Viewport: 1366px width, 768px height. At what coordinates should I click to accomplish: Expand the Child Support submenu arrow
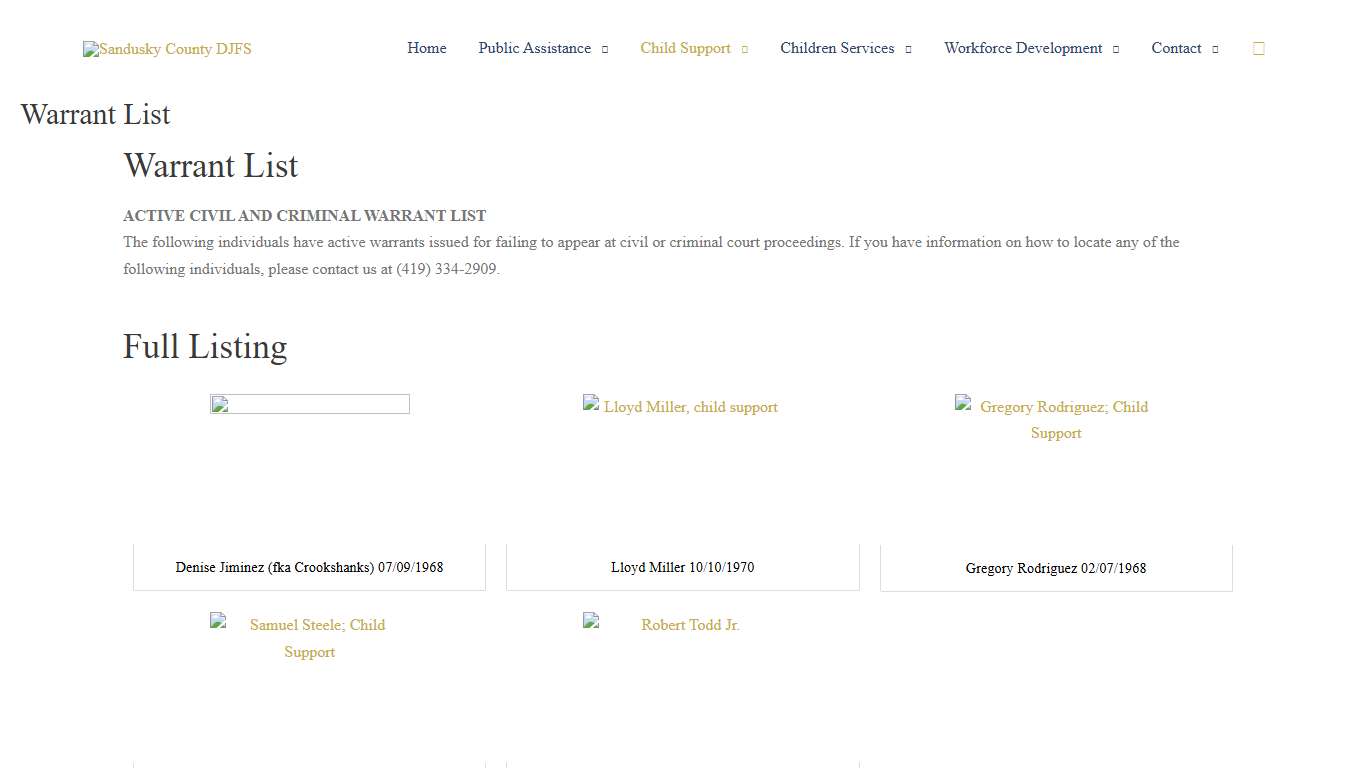click(745, 49)
